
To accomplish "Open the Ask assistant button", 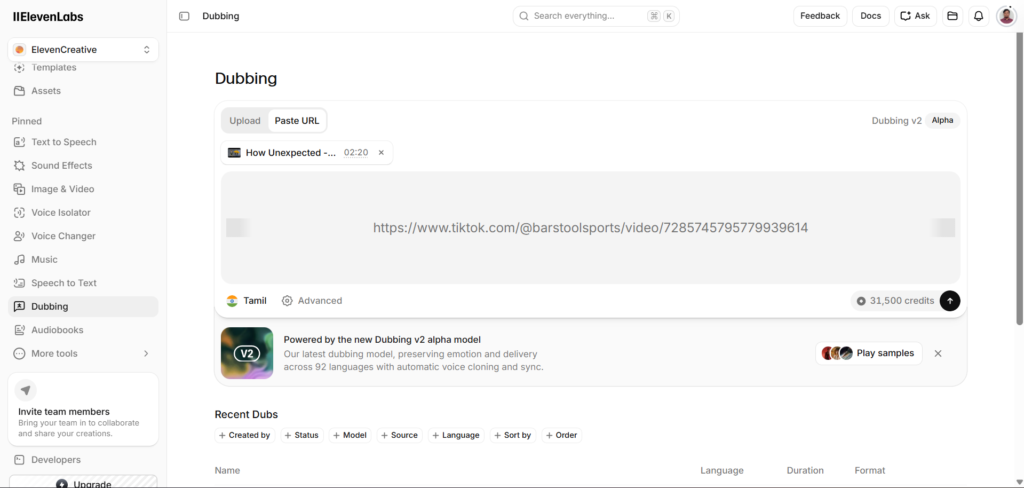I will pyautogui.click(x=915, y=16).
